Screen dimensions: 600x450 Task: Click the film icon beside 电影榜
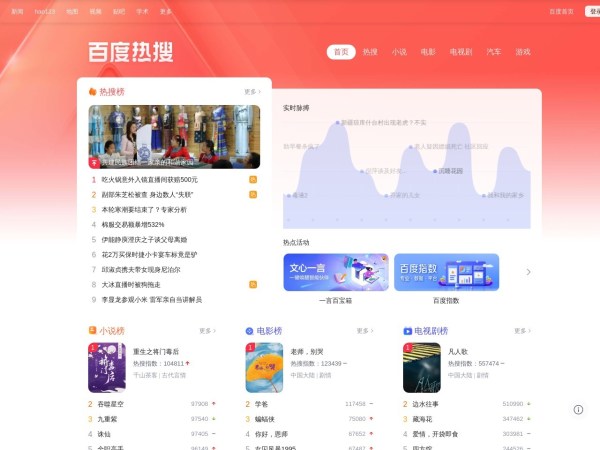250,331
